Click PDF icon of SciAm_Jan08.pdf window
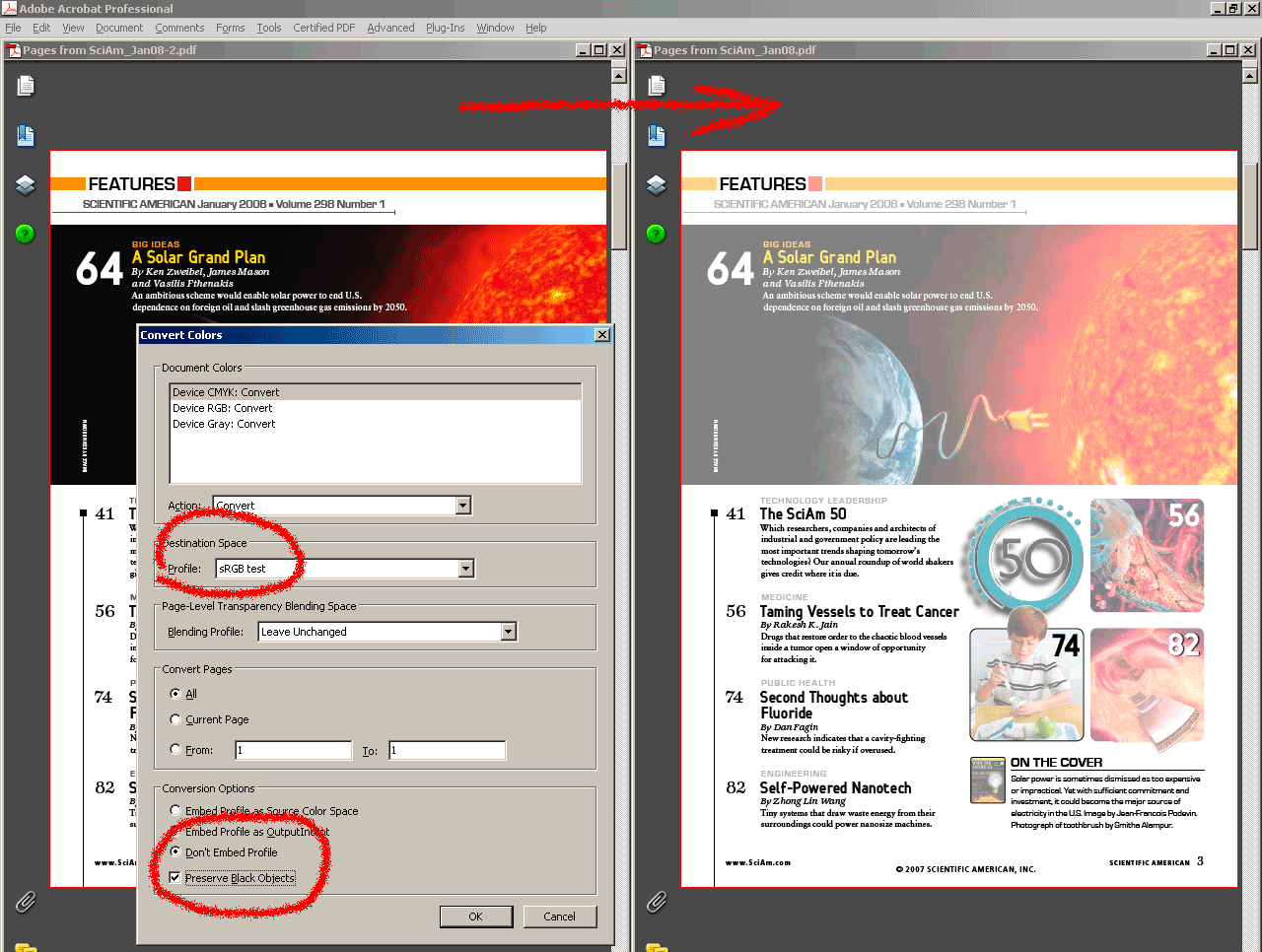This screenshot has width=1262, height=952. click(645, 49)
